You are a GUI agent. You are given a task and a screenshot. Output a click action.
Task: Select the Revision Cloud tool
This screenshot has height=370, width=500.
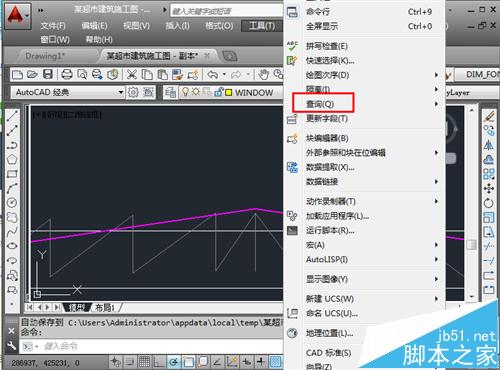point(12,217)
